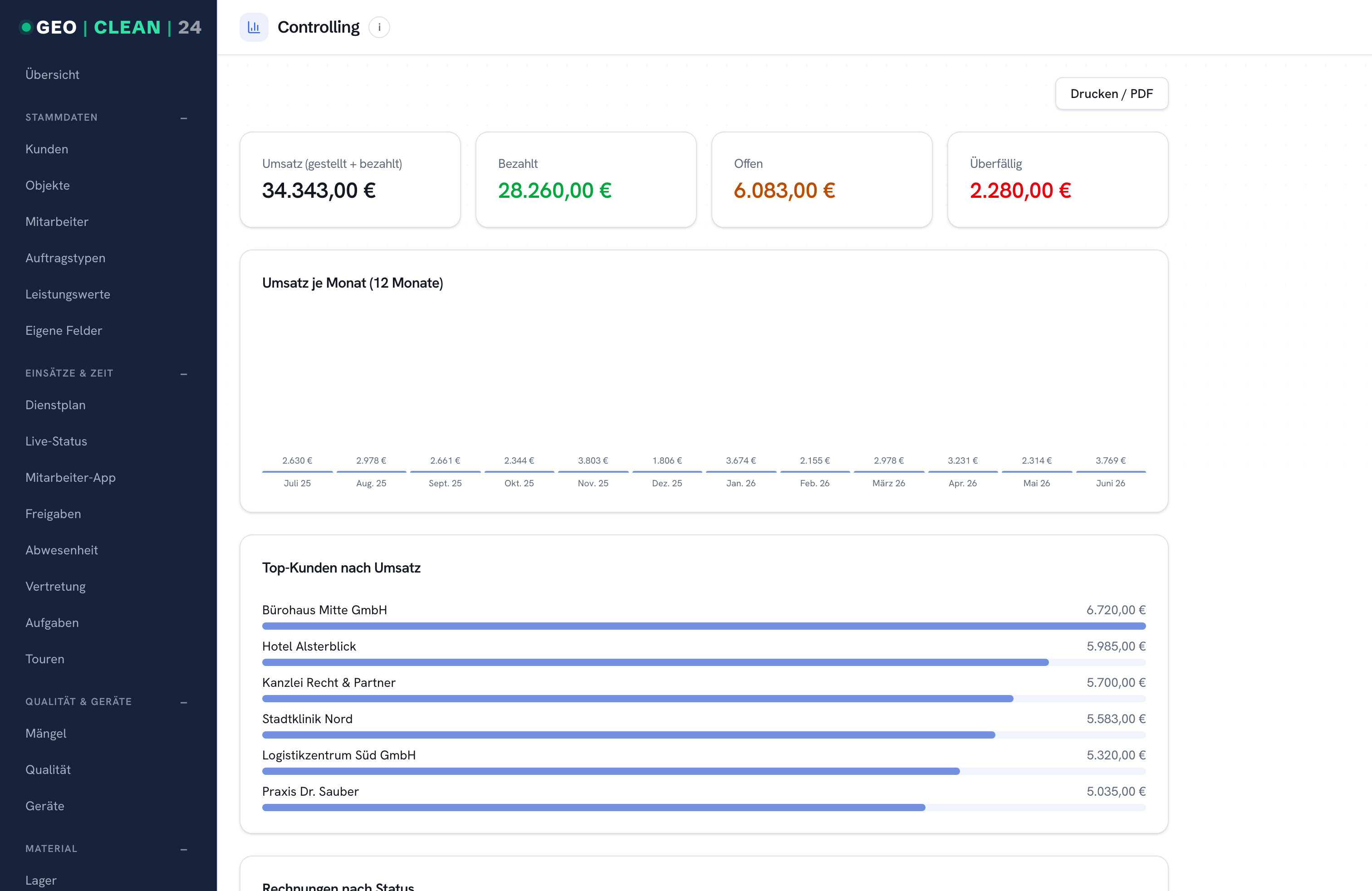The image size is (1372, 891).
Task: Collapse the EINSÄTZE & ZEIT section
Action: click(x=183, y=373)
